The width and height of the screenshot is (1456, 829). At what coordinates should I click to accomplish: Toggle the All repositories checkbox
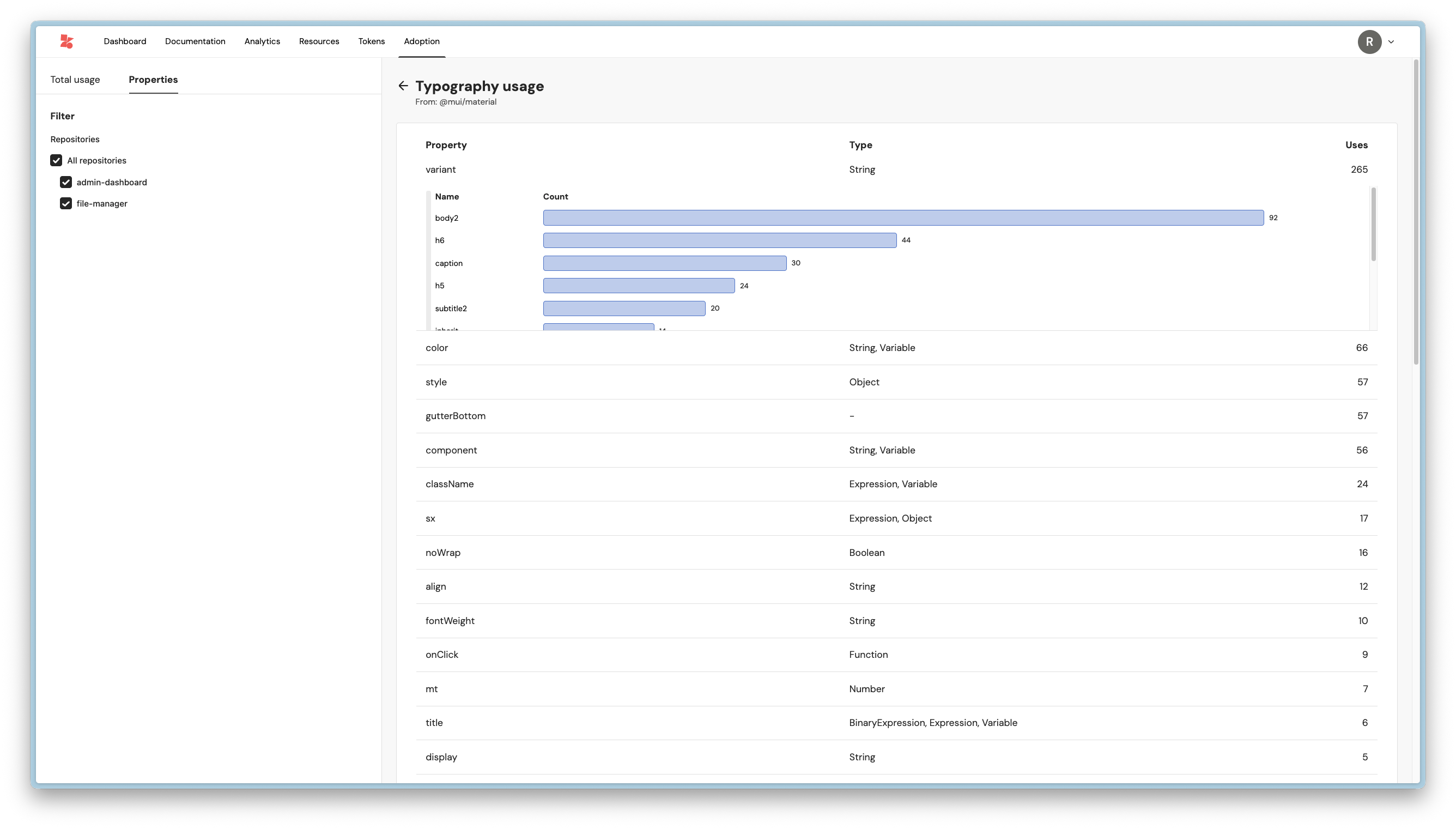pos(56,161)
